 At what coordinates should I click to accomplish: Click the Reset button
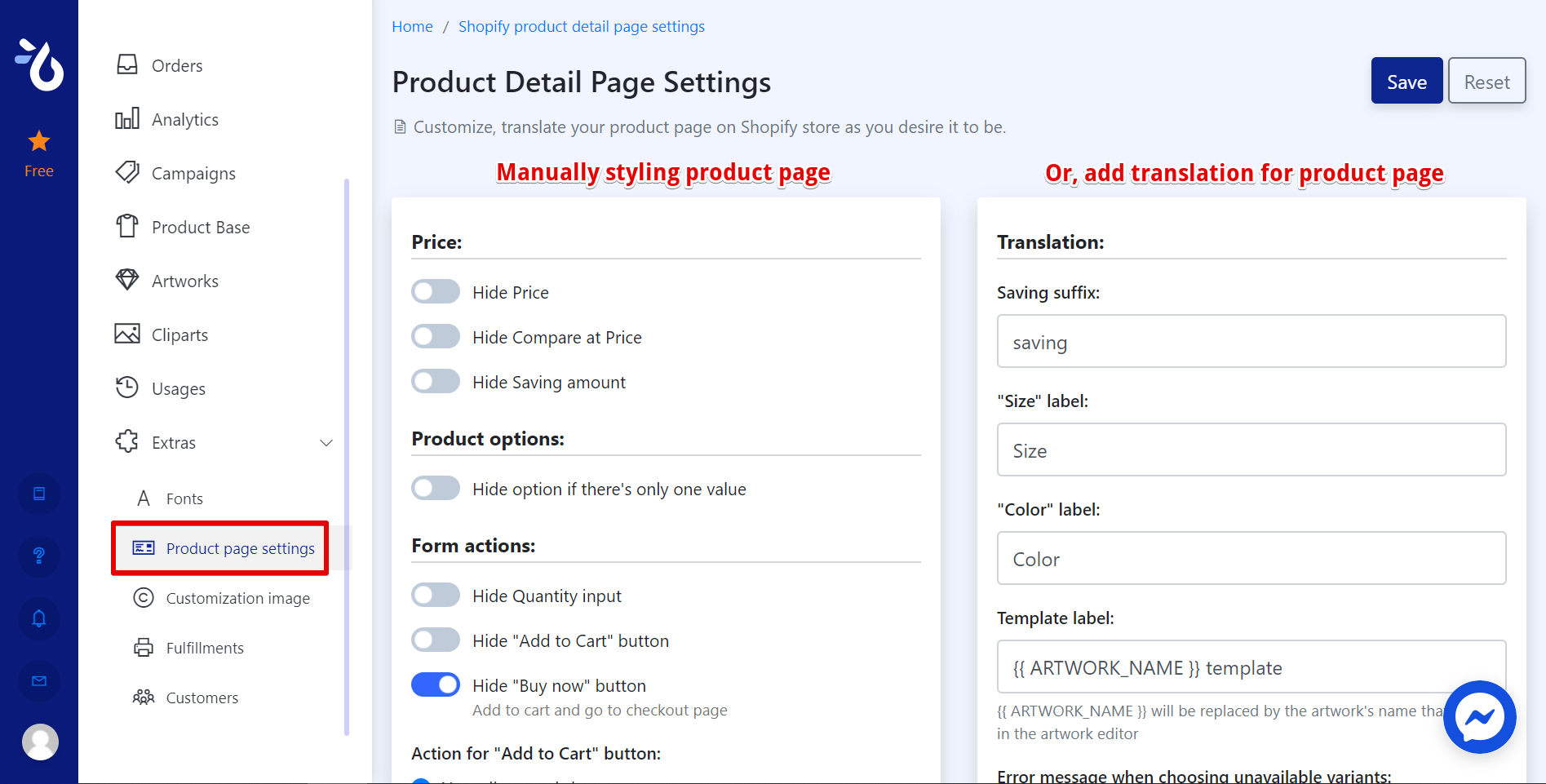point(1486,82)
